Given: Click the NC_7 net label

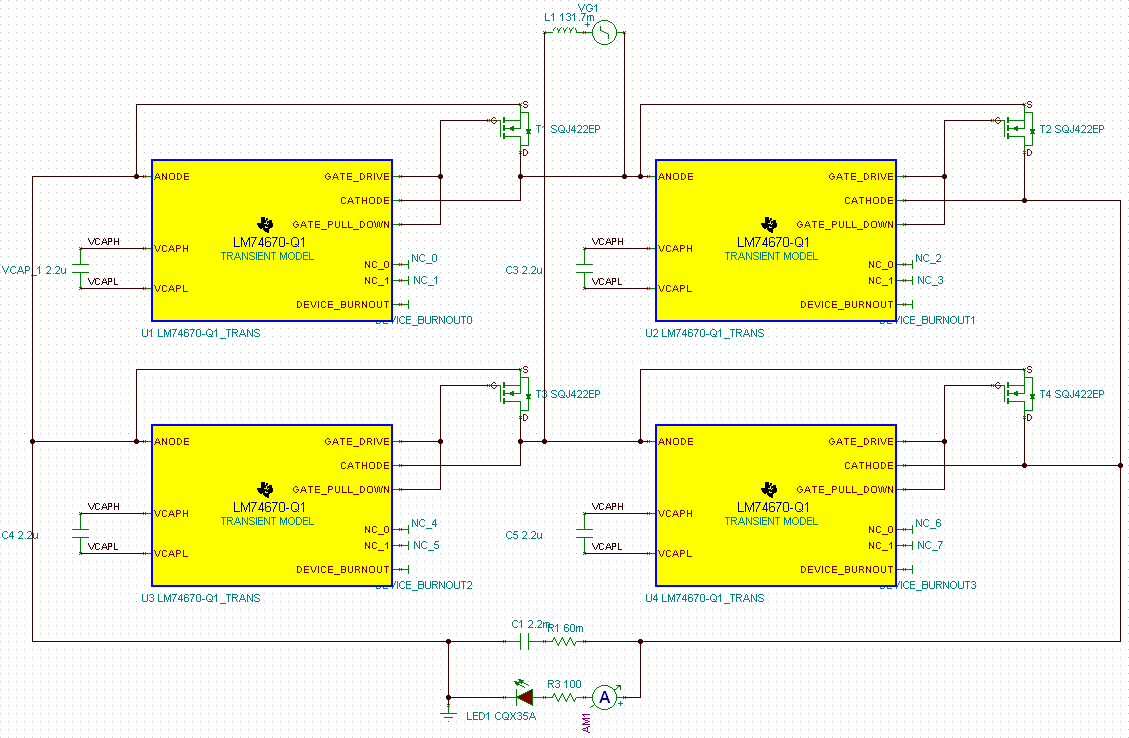Looking at the screenshot, I should [x=930, y=546].
